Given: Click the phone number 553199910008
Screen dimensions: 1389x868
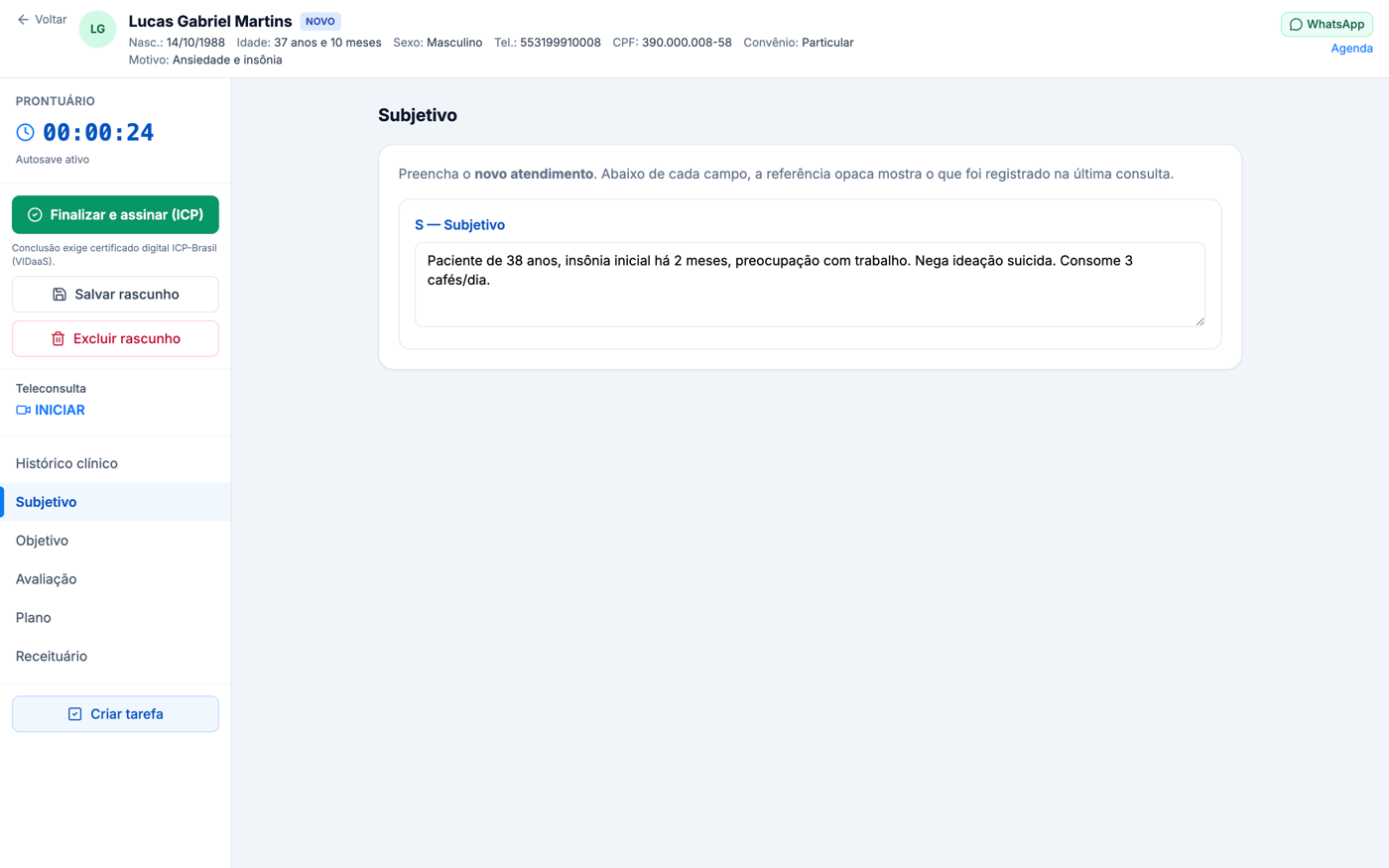Looking at the screenshot, I should click(561, 43).
